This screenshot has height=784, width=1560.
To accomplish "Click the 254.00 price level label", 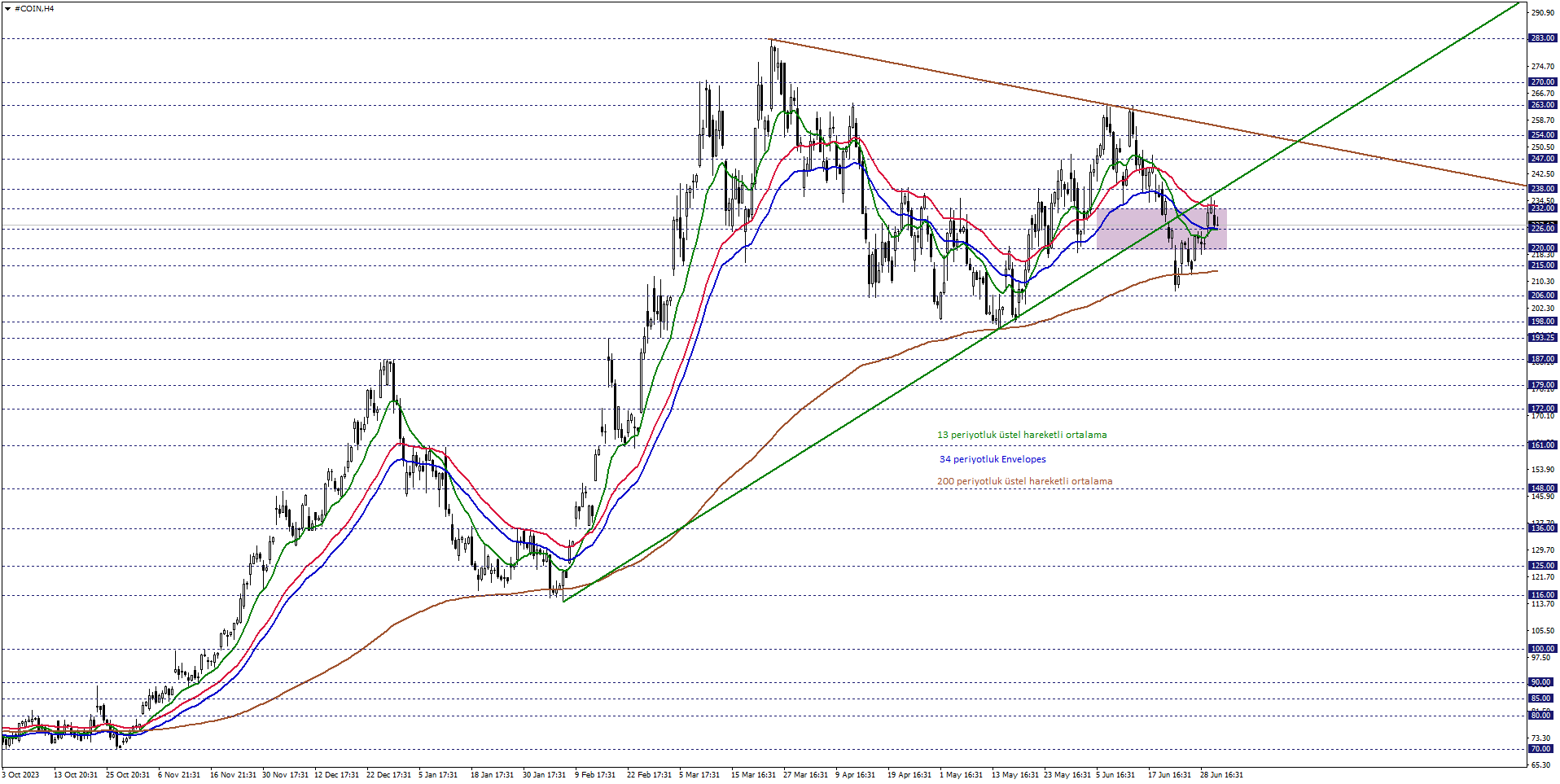I will 1542,135.
